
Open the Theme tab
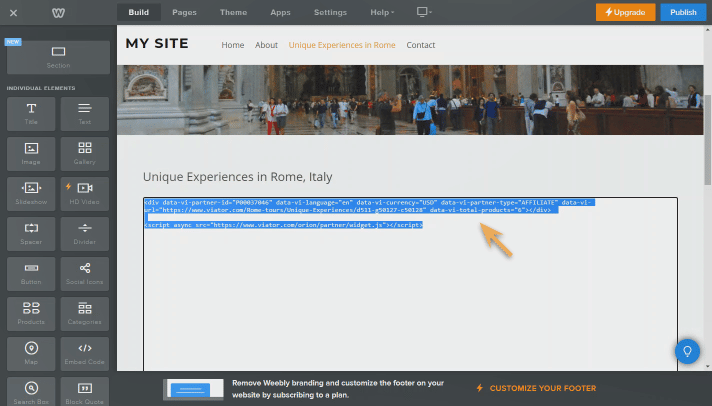tap(233, 12)
